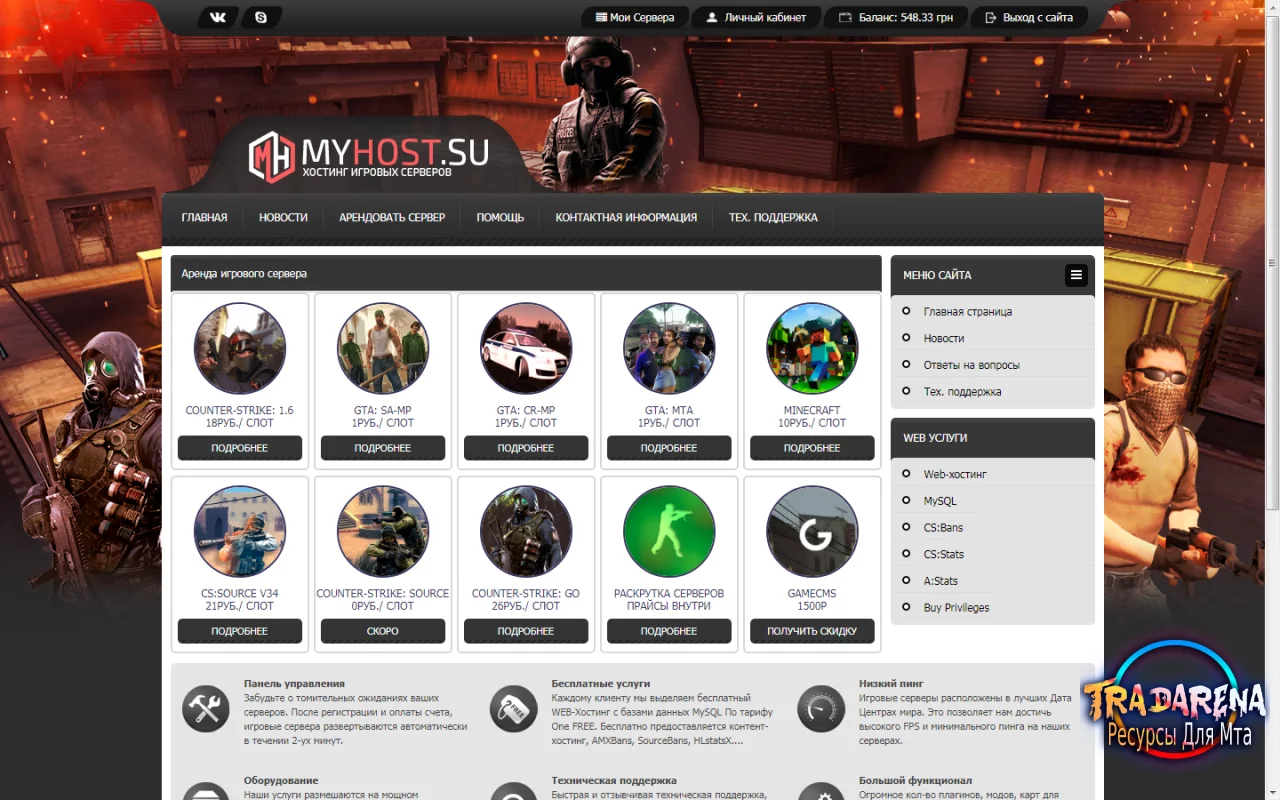Click the free services tag icon
Screen dimensions: 1280x800
(x=514, y=709)
